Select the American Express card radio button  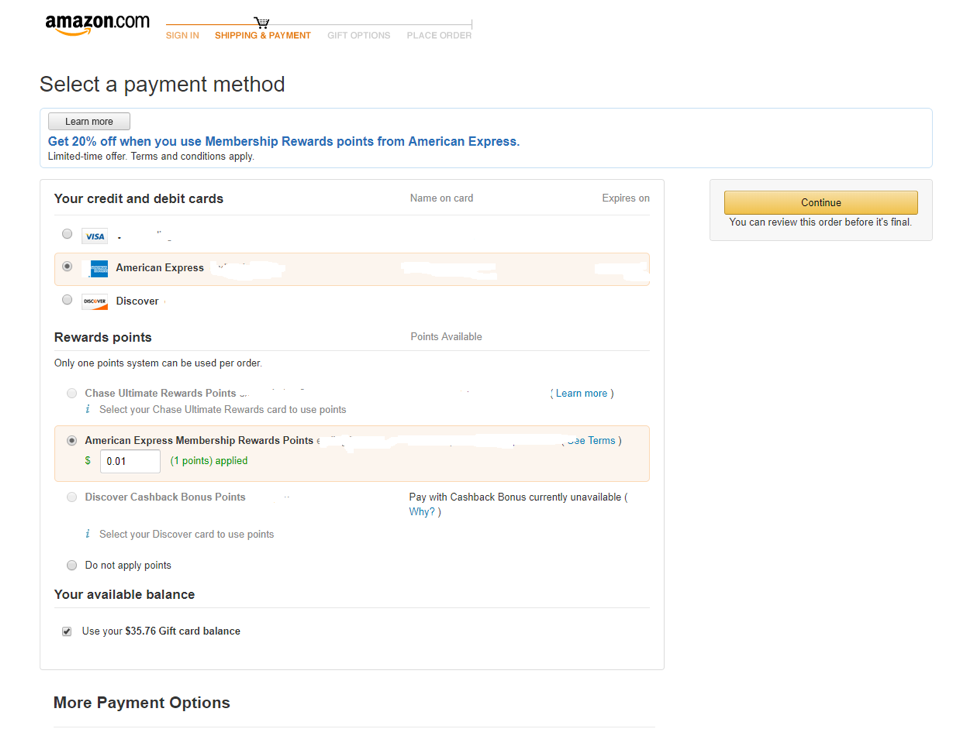67,266
